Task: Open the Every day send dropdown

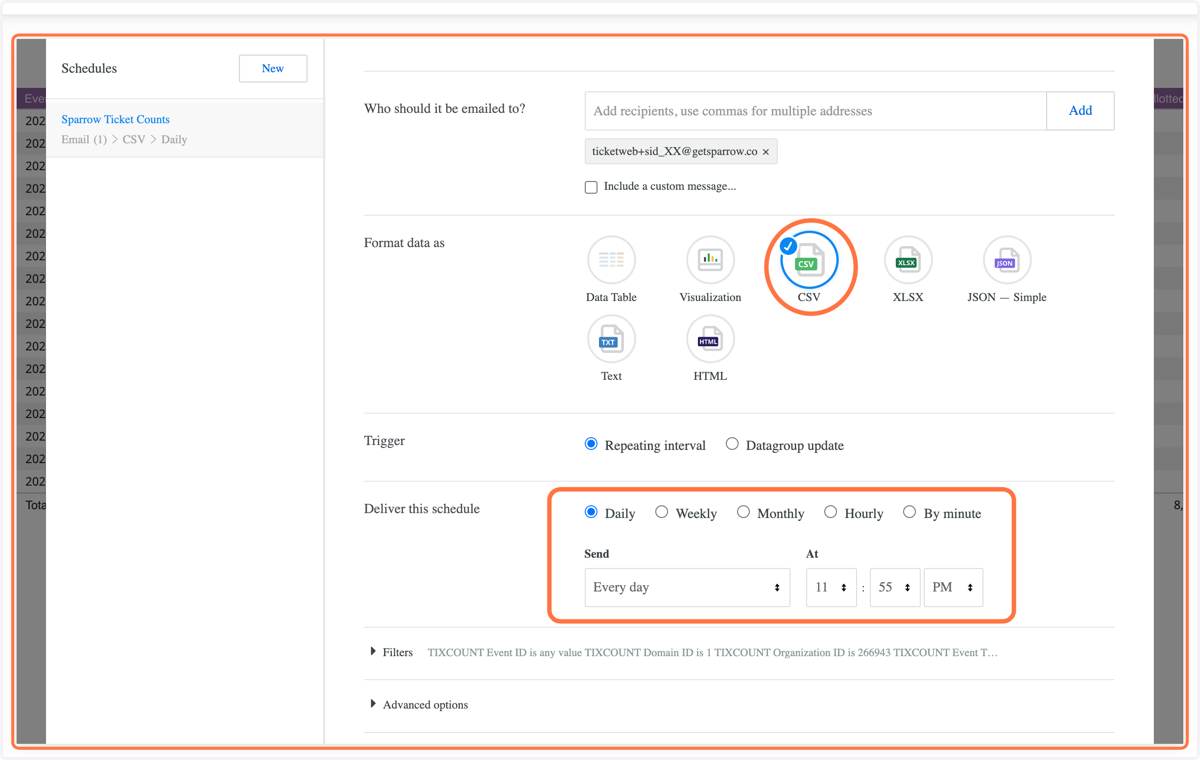Action: (x=687, y=587)
